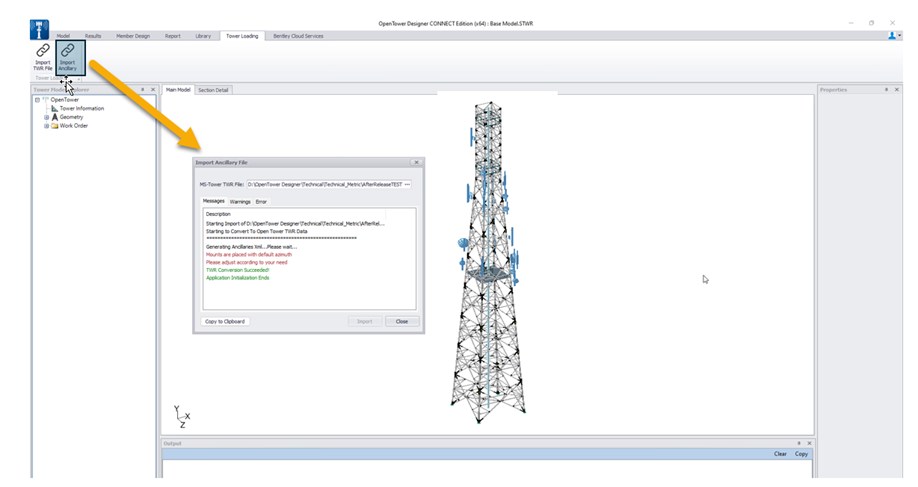Expand the Work Order tree node
918x487 pixels.
coord(46,126)
